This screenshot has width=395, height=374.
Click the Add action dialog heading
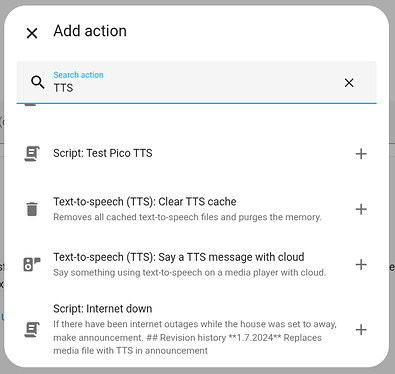click(90, 31)
